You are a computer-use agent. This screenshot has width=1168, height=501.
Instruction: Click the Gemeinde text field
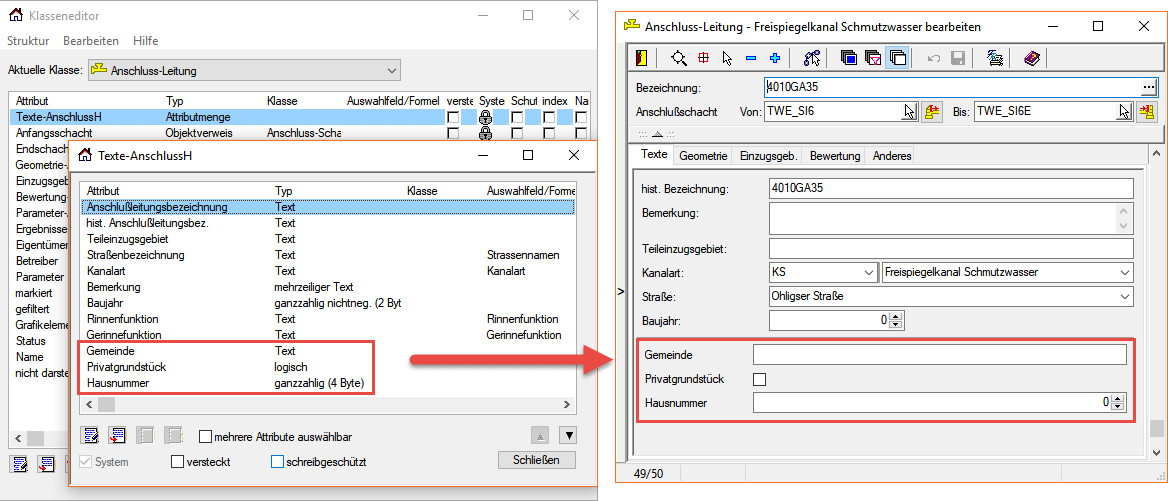(939, 355)
